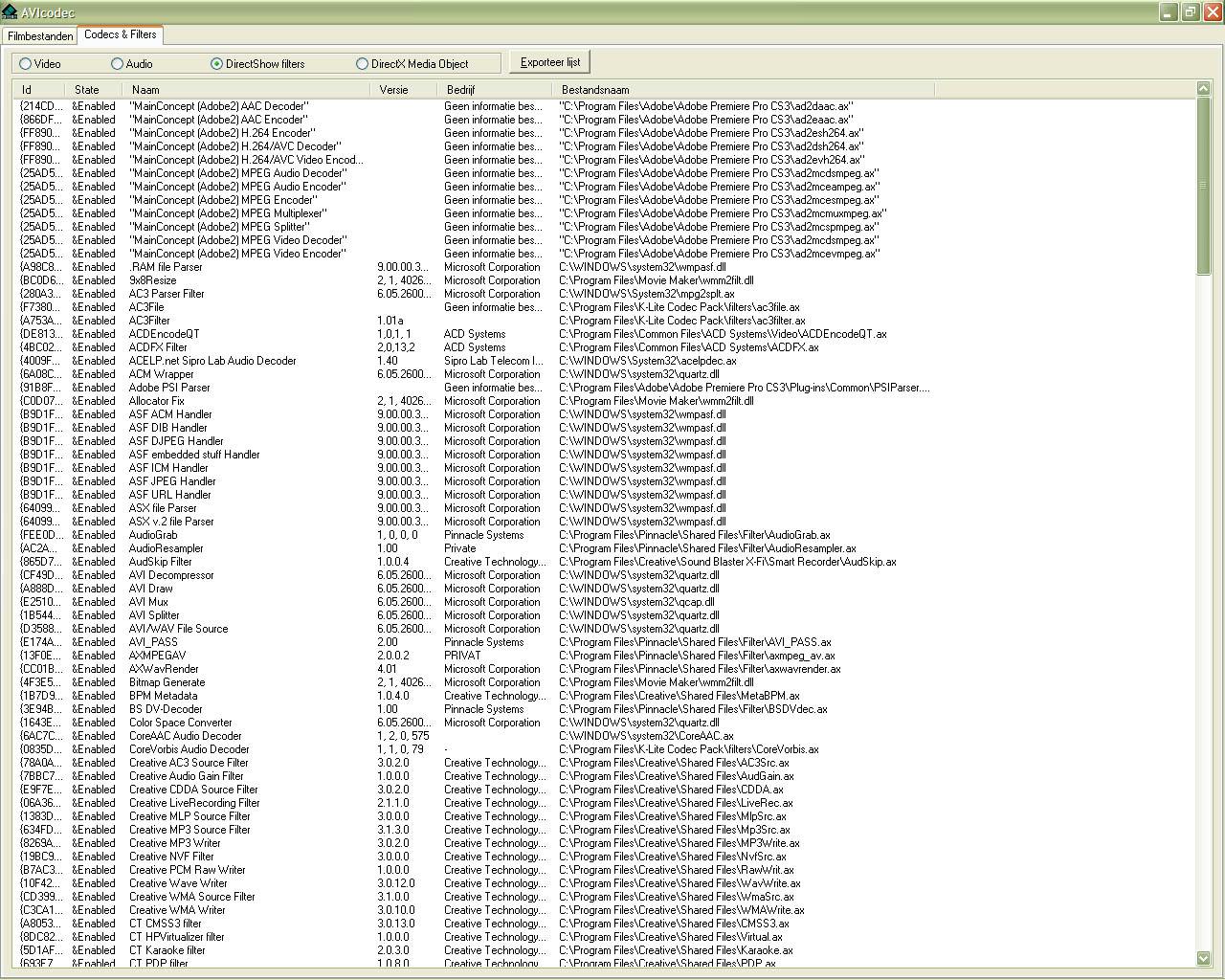The image size is (1225, 980).
Task: Click the Bestandsnaam column header
Action: pos(743,90)
